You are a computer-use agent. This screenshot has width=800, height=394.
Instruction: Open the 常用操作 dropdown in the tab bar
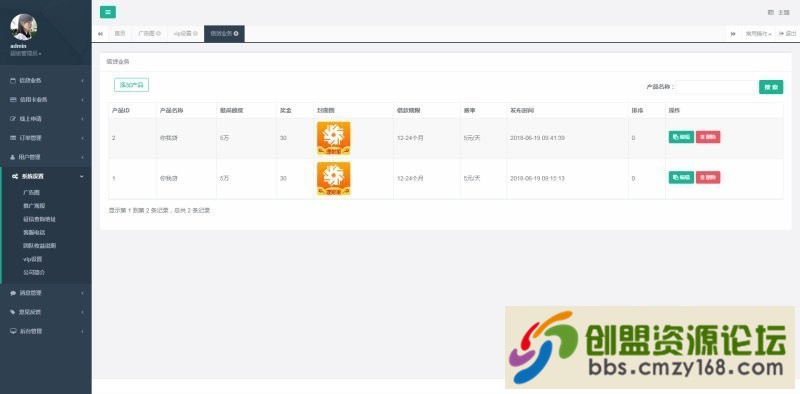tap(758, 34)
